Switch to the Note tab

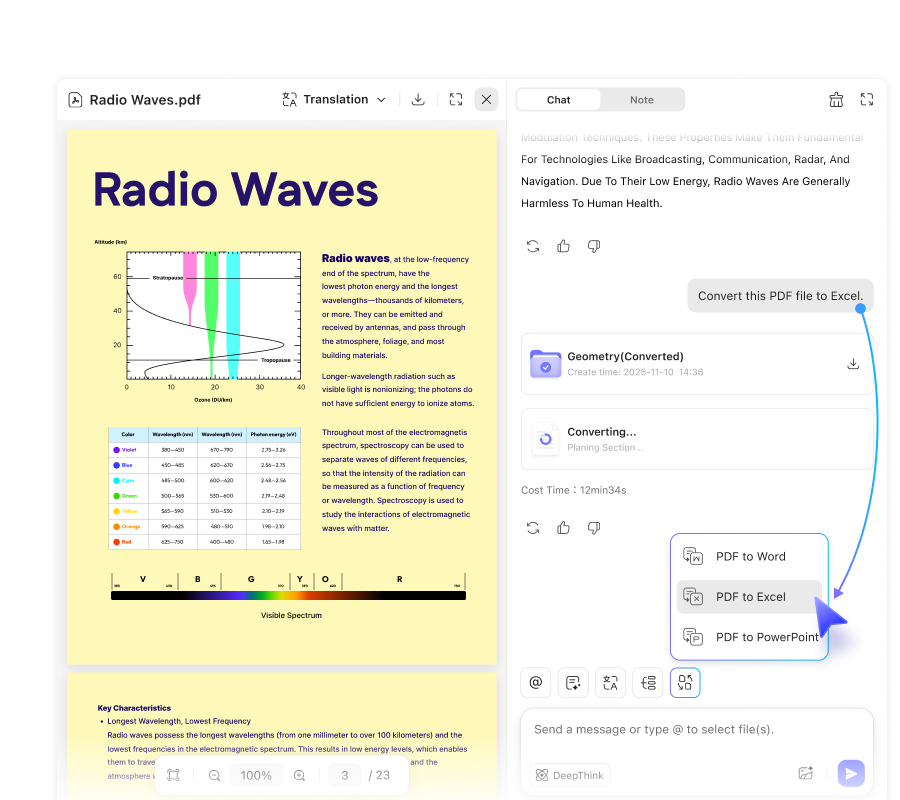[x=642, y=99]
